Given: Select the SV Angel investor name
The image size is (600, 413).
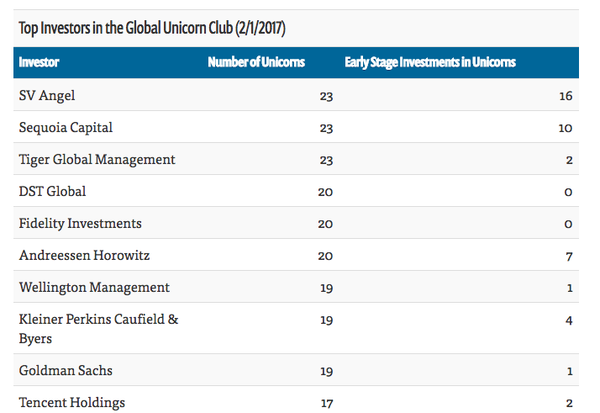Looking at the screenshot, I should [47, 95].
